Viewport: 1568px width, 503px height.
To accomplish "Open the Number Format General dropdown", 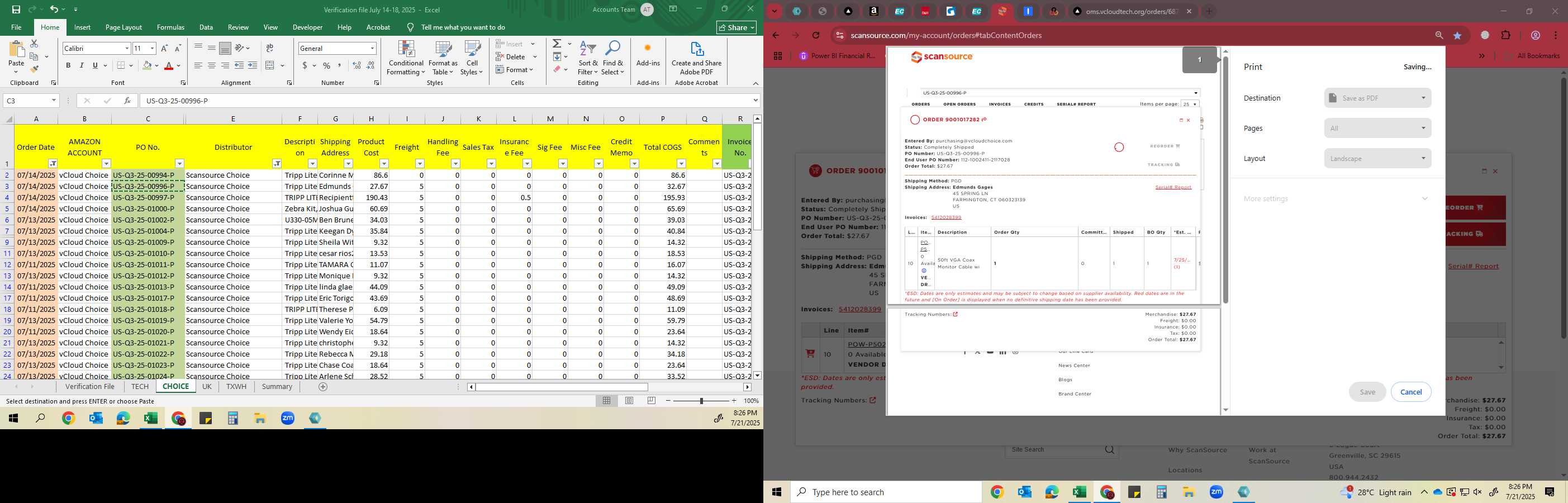I will coord(372,48).
